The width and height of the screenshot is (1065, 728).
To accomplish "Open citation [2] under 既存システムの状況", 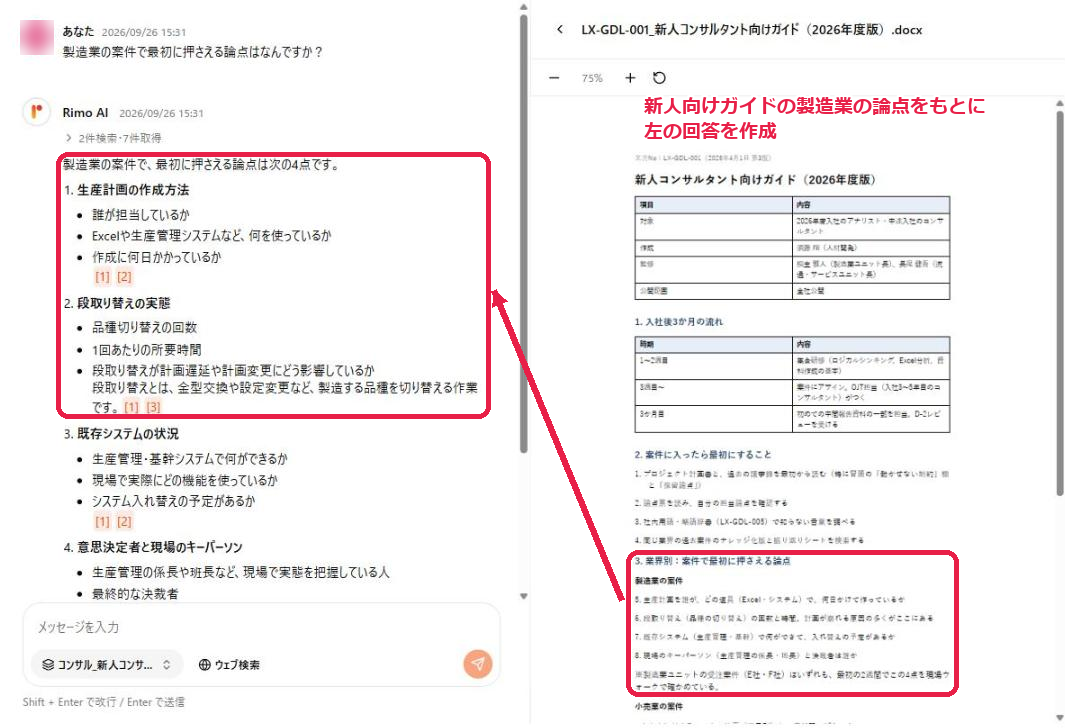I will (124, 522).
